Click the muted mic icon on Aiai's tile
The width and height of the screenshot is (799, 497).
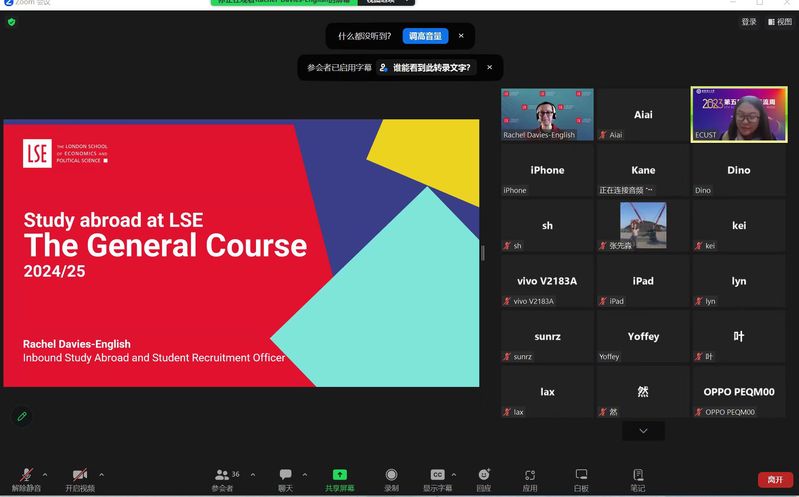(603, 135)
